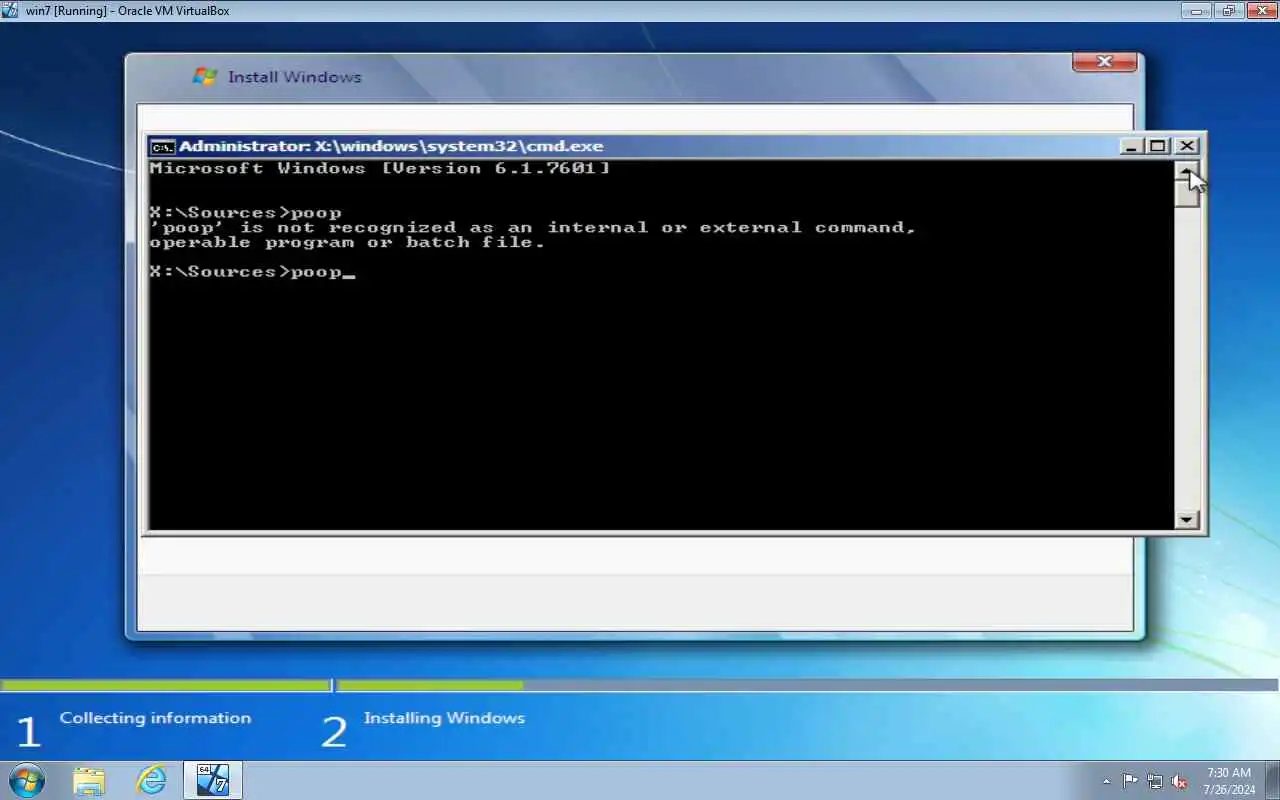Click the muted volume tray icon
The image size is (1280, 800).
1179,781
